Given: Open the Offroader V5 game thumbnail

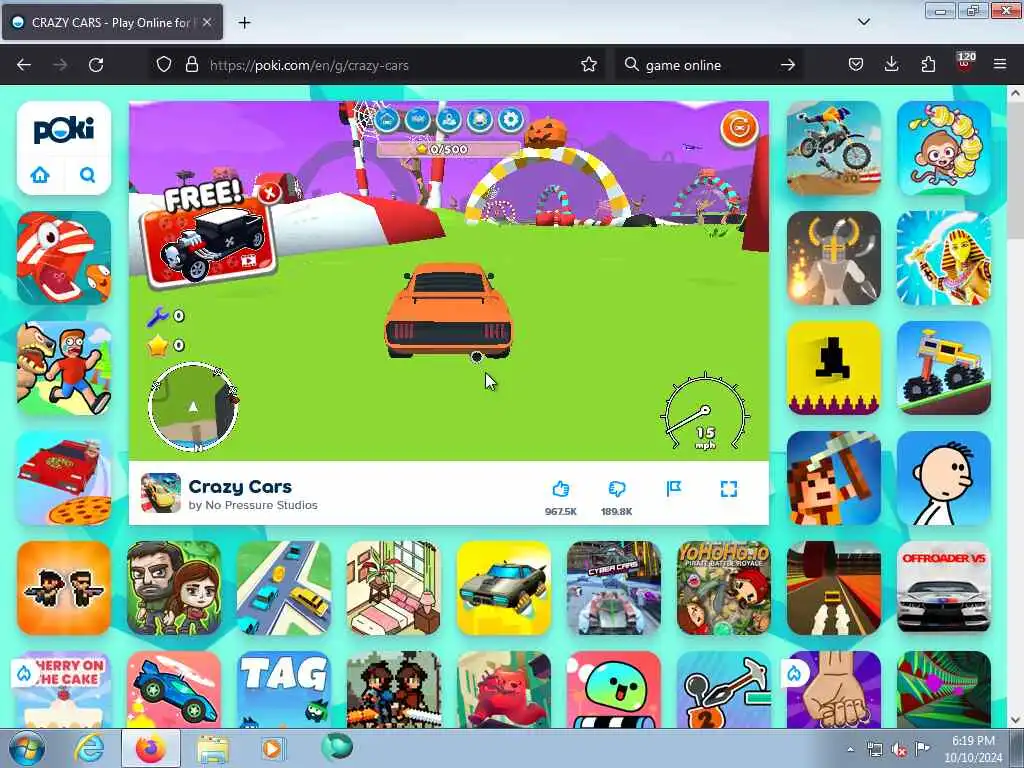Looking at the screenshot, I should (944, 588).
